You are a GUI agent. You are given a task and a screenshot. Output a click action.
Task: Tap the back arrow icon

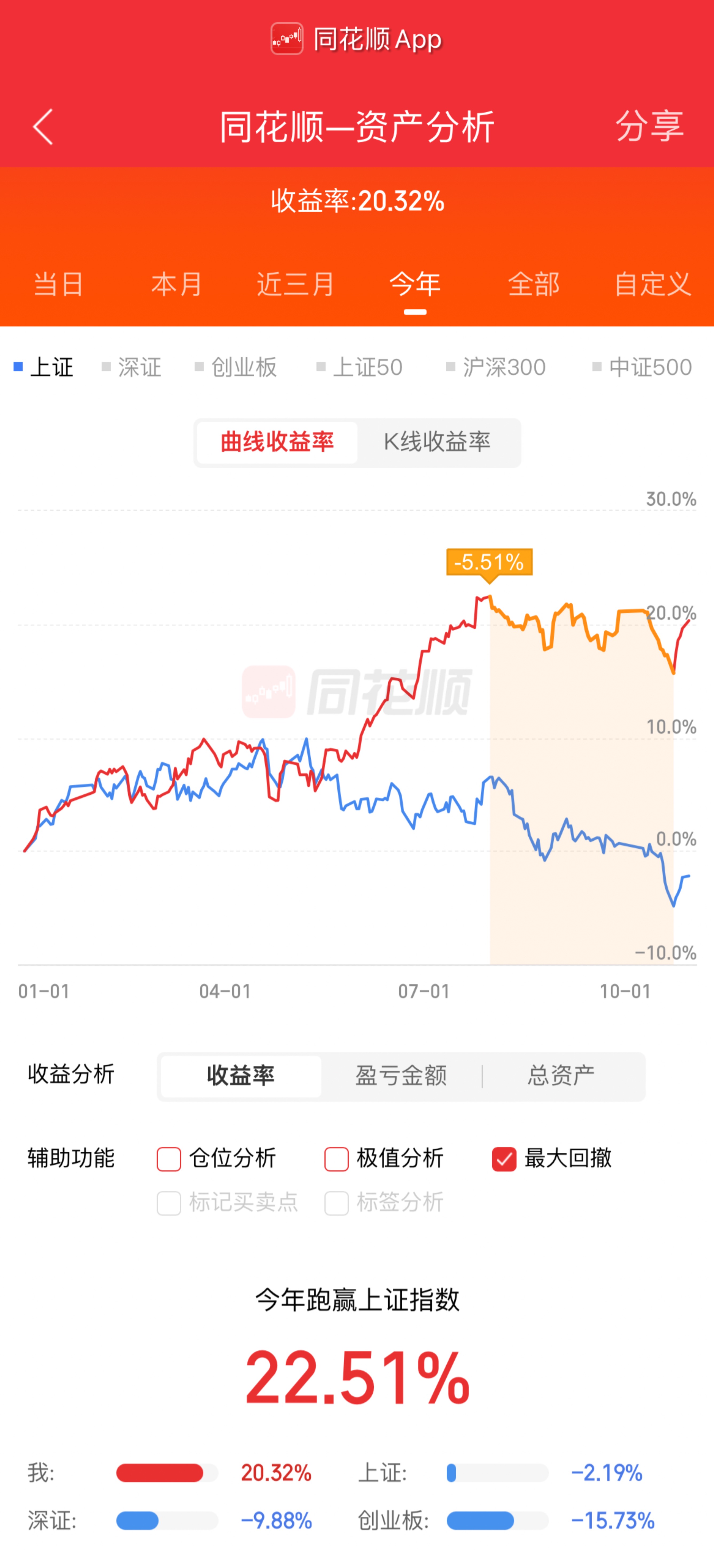coord(43,127)
